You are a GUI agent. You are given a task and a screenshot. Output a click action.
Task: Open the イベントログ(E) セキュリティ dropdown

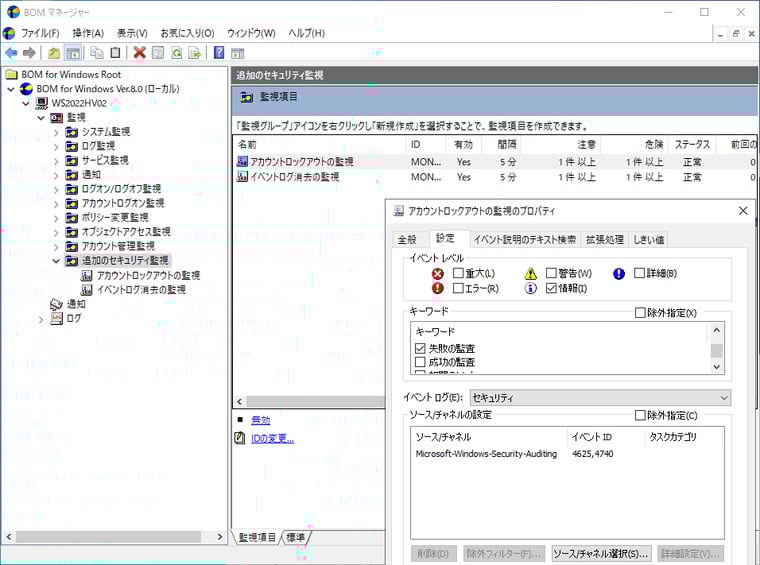click(x=600, y=398)
